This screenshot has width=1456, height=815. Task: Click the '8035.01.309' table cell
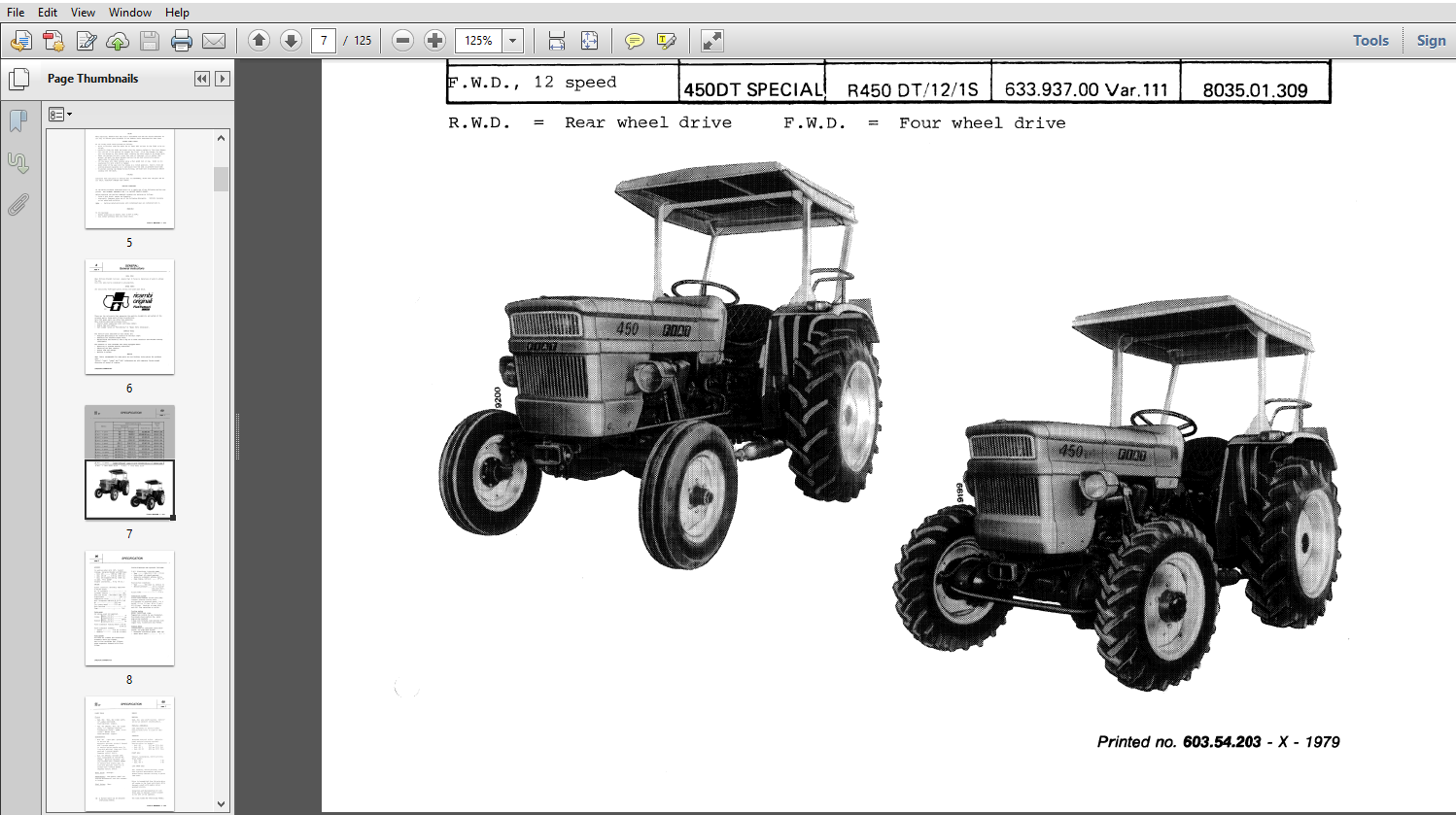[1255, 83]
